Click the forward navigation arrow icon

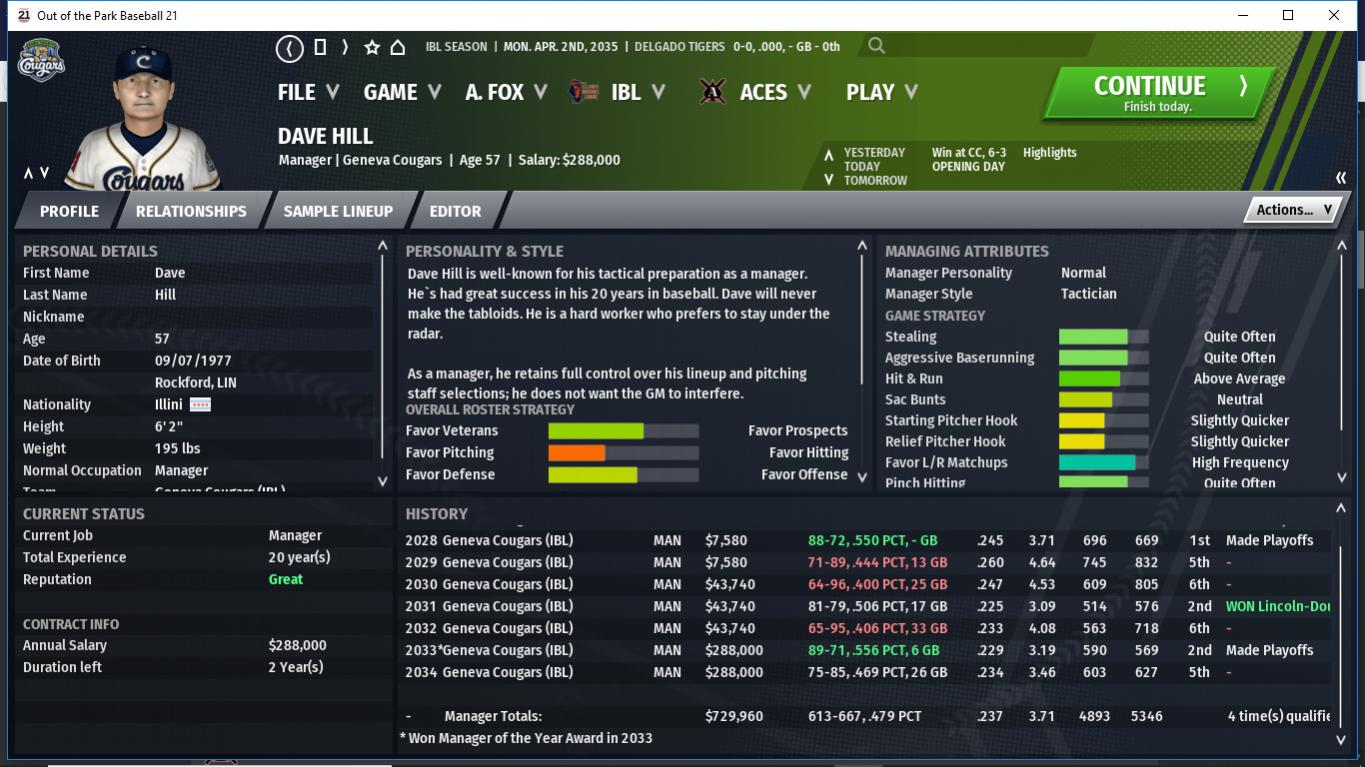(345, 47)
